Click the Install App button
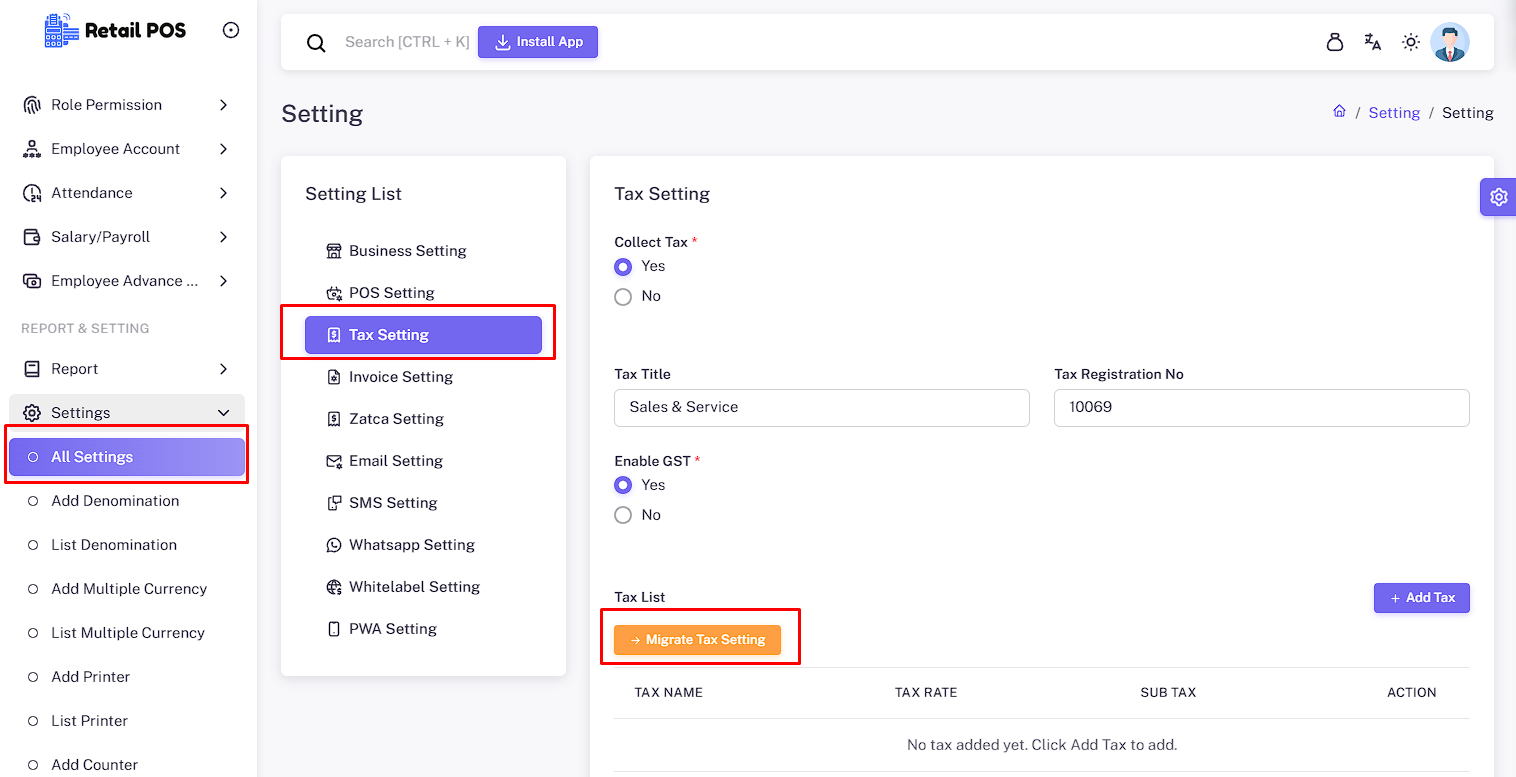 pos(538,42)
